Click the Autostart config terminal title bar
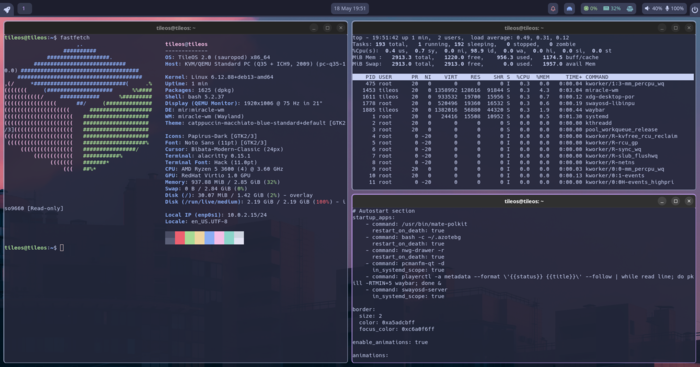This screenshot has width=700, height=367. click(524, 201)
